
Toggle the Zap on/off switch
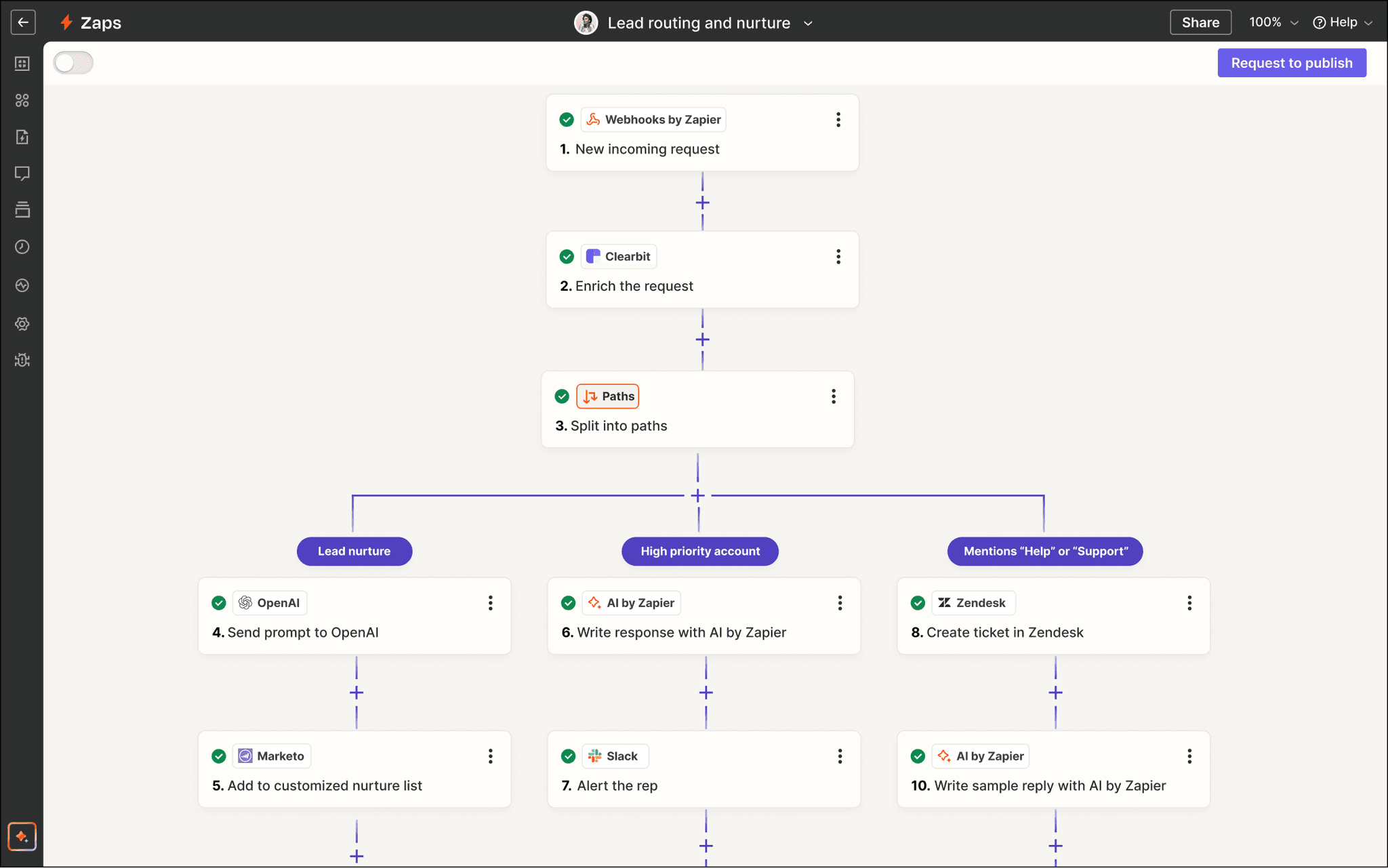pos(73,62)
